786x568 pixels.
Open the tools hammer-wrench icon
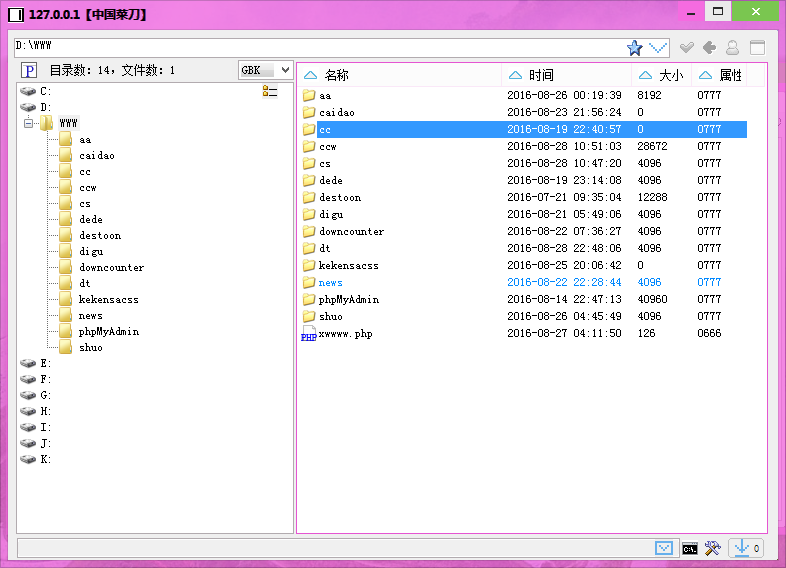click(712, 548)
